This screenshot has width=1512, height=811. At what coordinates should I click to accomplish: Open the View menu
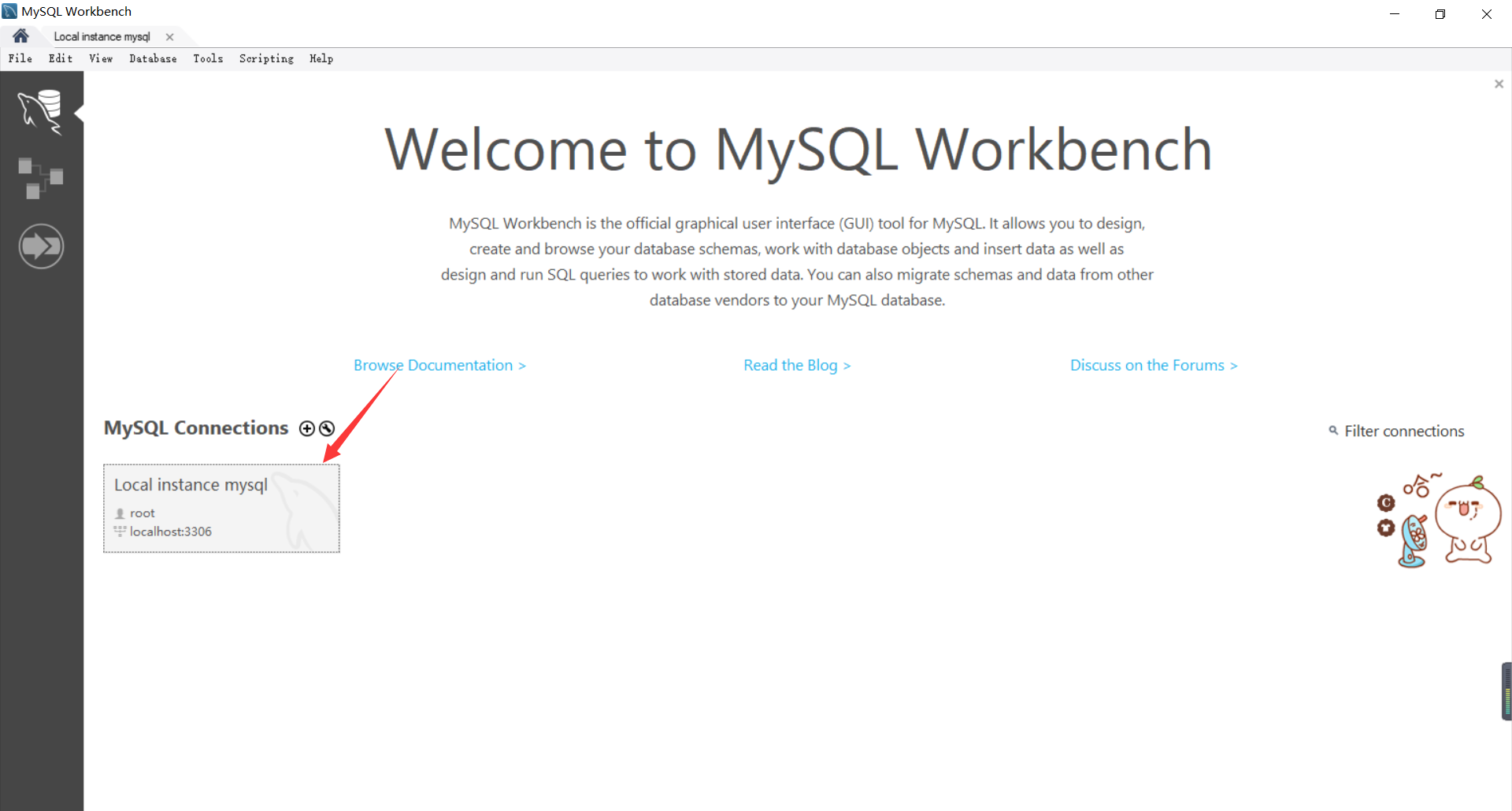pyautogui.click(x=101, y=59)
